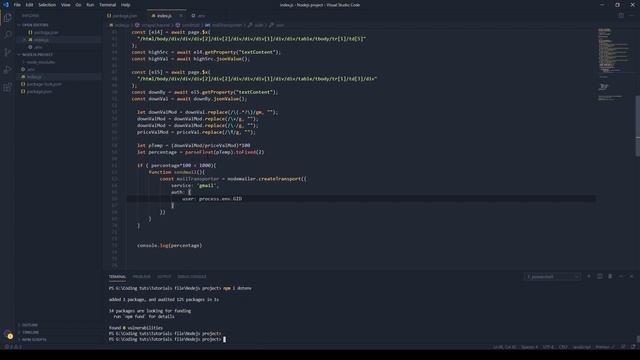Viewport: 640px width, 360px height.
Task: Open the Explorer view in activity bar
Action: pyautogui.click(x=7, y=18)
